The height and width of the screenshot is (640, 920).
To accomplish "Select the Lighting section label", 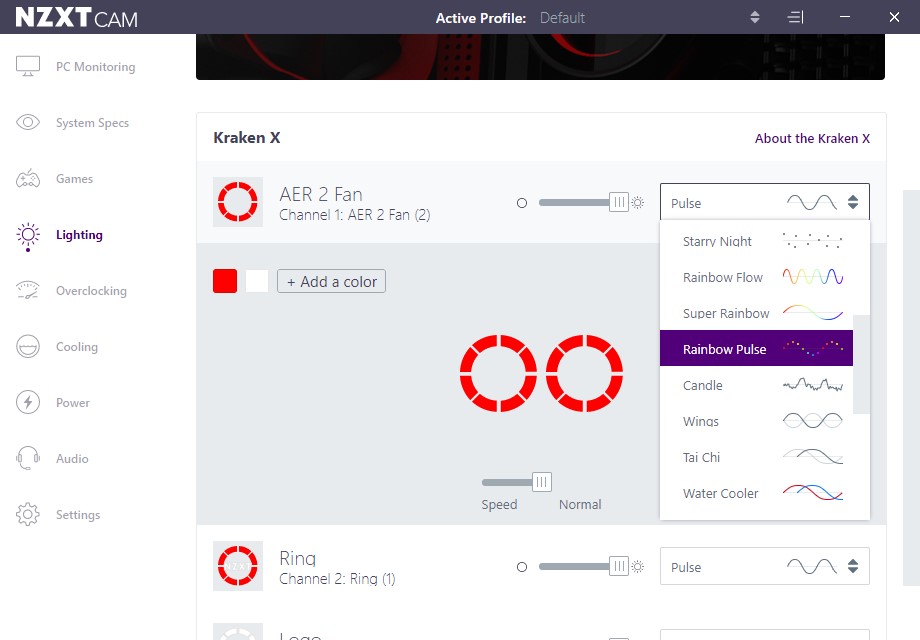I will (x=79, y=235).
